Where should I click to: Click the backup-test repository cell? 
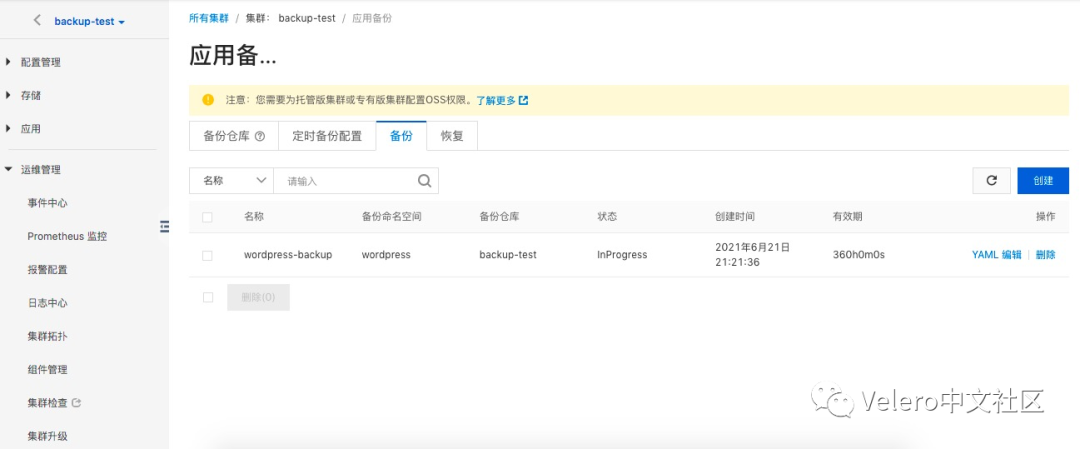(508, 254)
